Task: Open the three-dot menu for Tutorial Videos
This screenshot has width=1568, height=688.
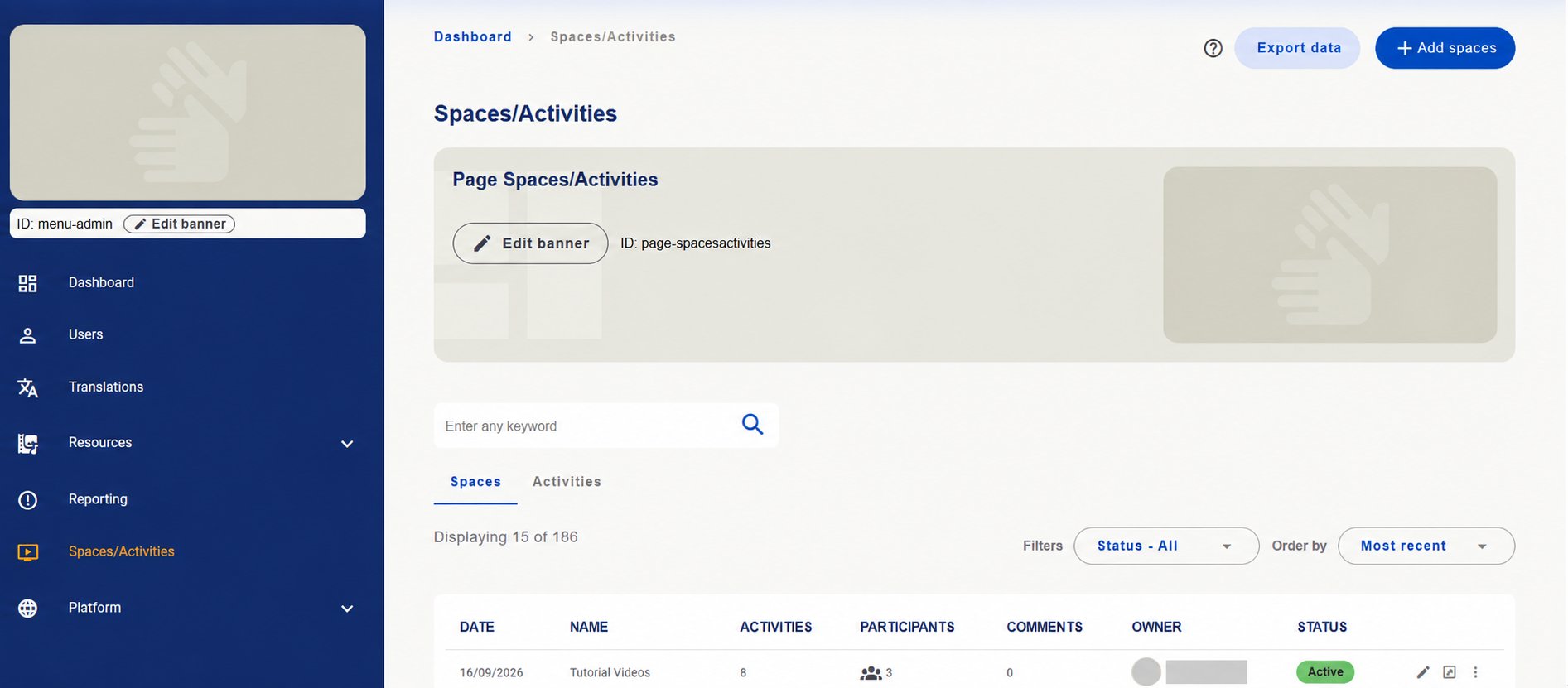Action: [1475, 672]
